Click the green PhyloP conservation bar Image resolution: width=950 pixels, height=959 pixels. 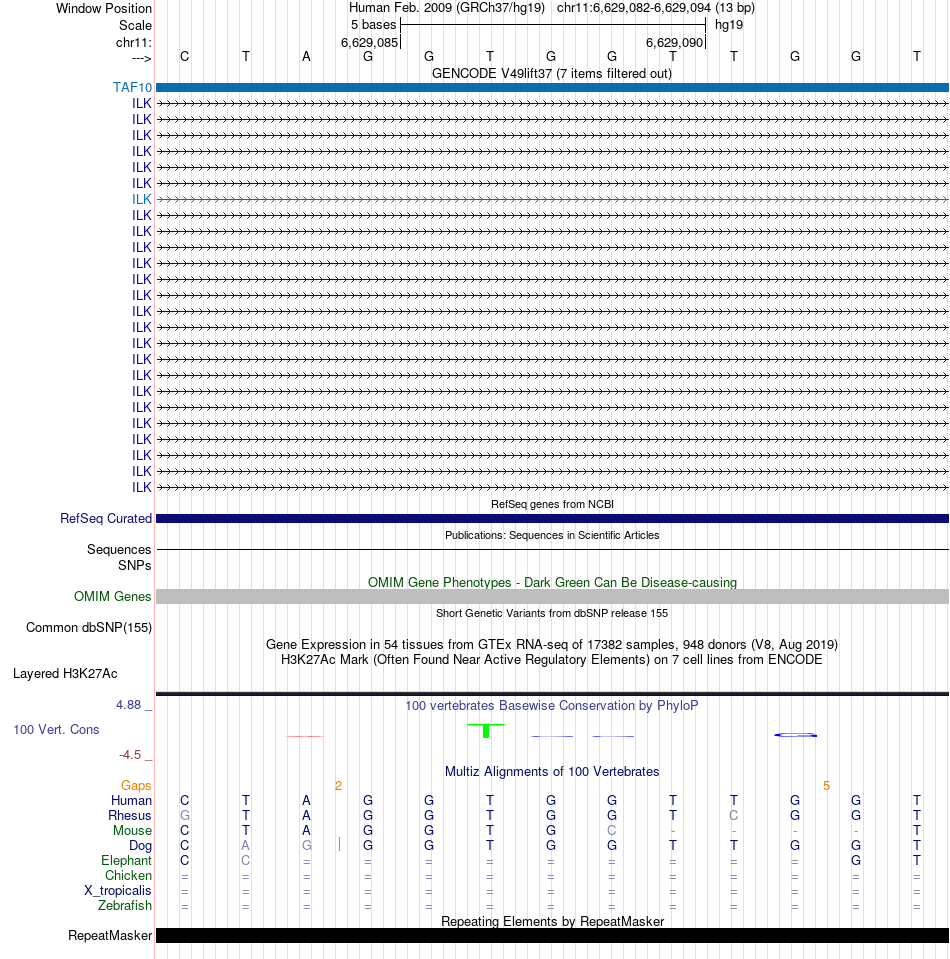(x=486, y=730)
